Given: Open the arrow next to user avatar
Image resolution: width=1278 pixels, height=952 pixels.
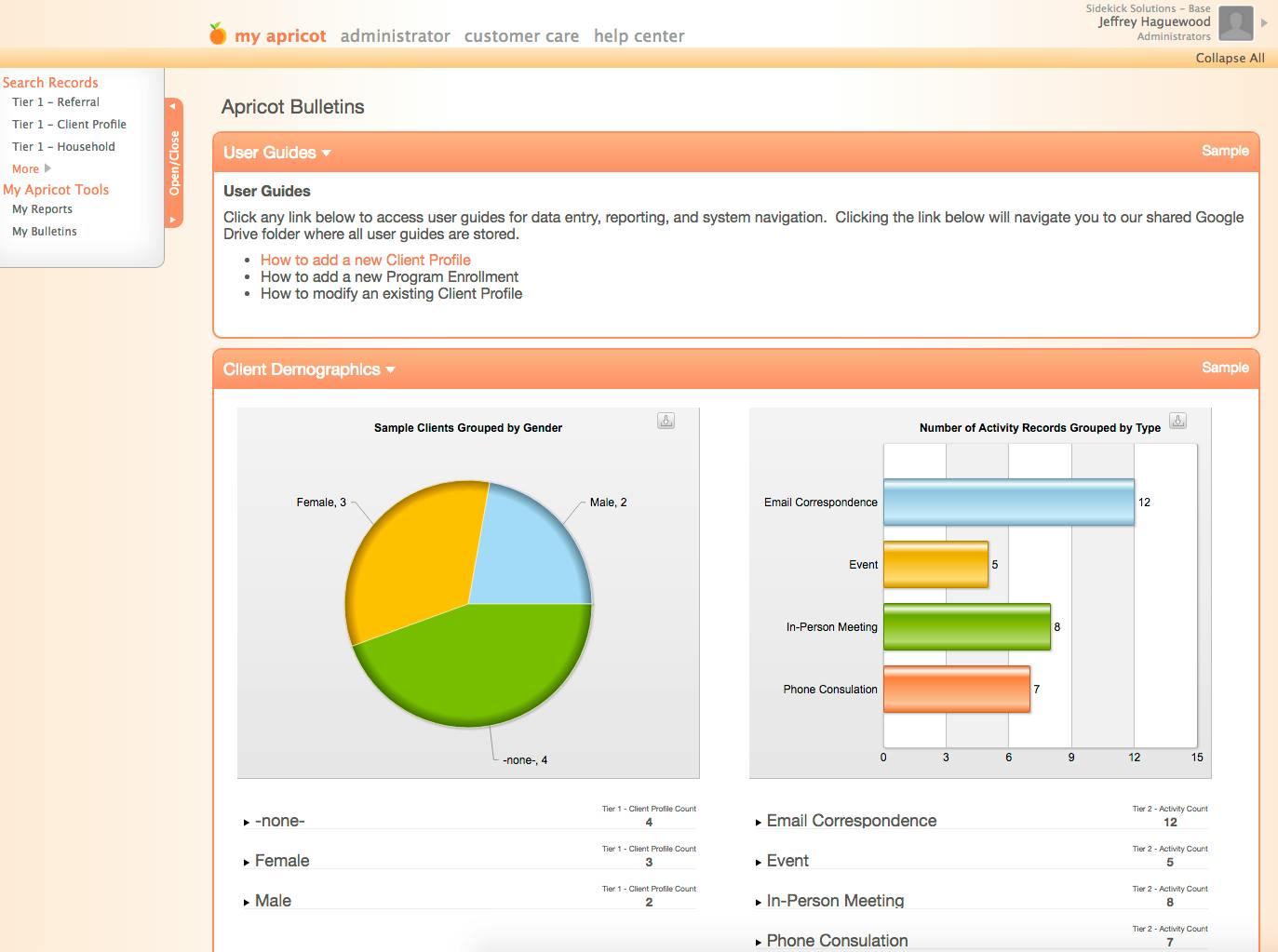Looking at the screenshot, I should click(x=1264, y=23).
